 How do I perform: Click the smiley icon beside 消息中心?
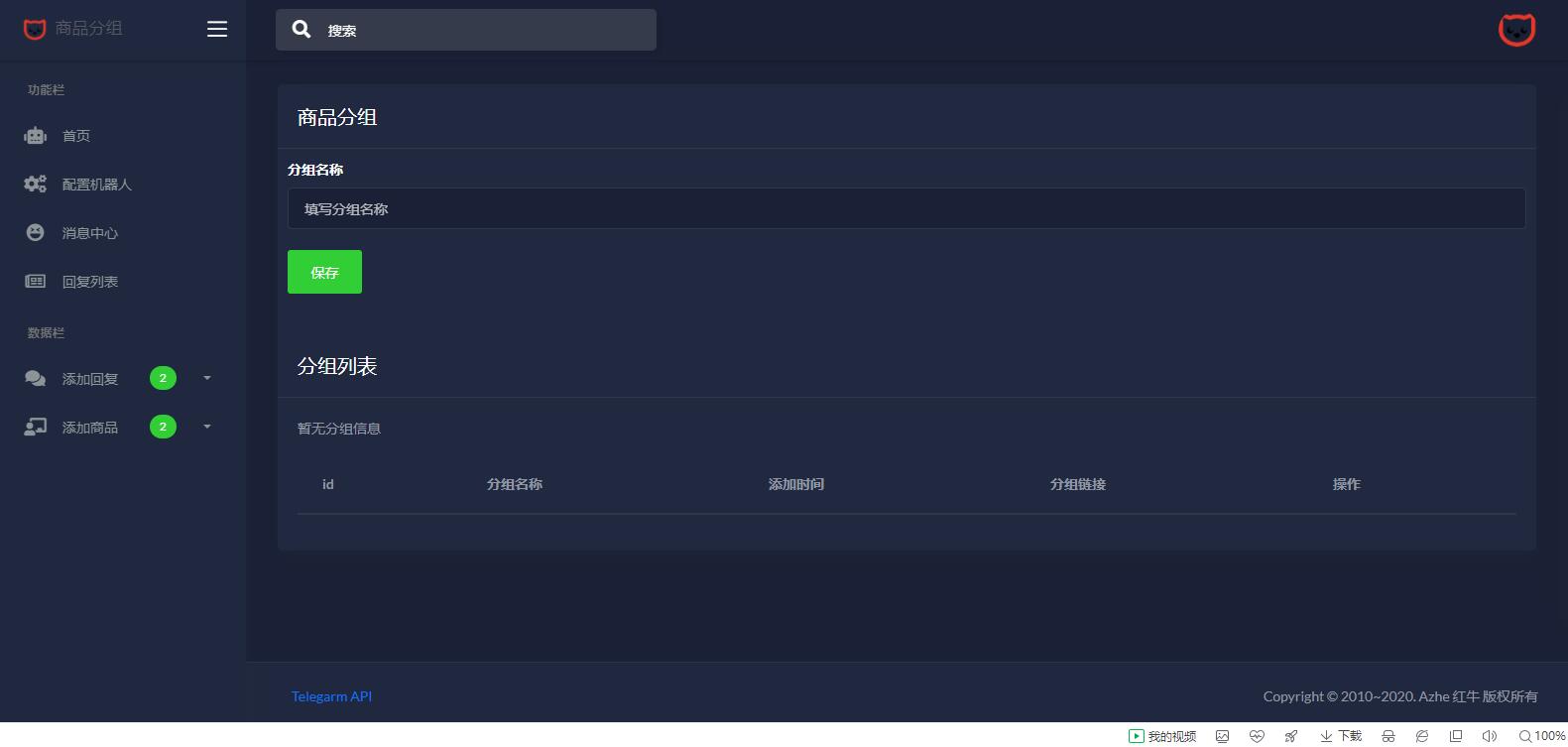pyautogui.click(x=36, y=233)
